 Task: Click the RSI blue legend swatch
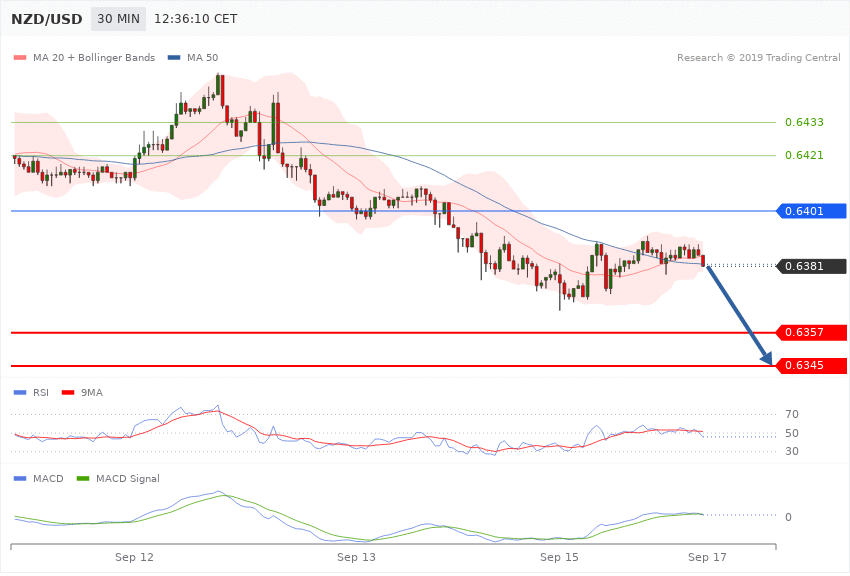point(20,392)
